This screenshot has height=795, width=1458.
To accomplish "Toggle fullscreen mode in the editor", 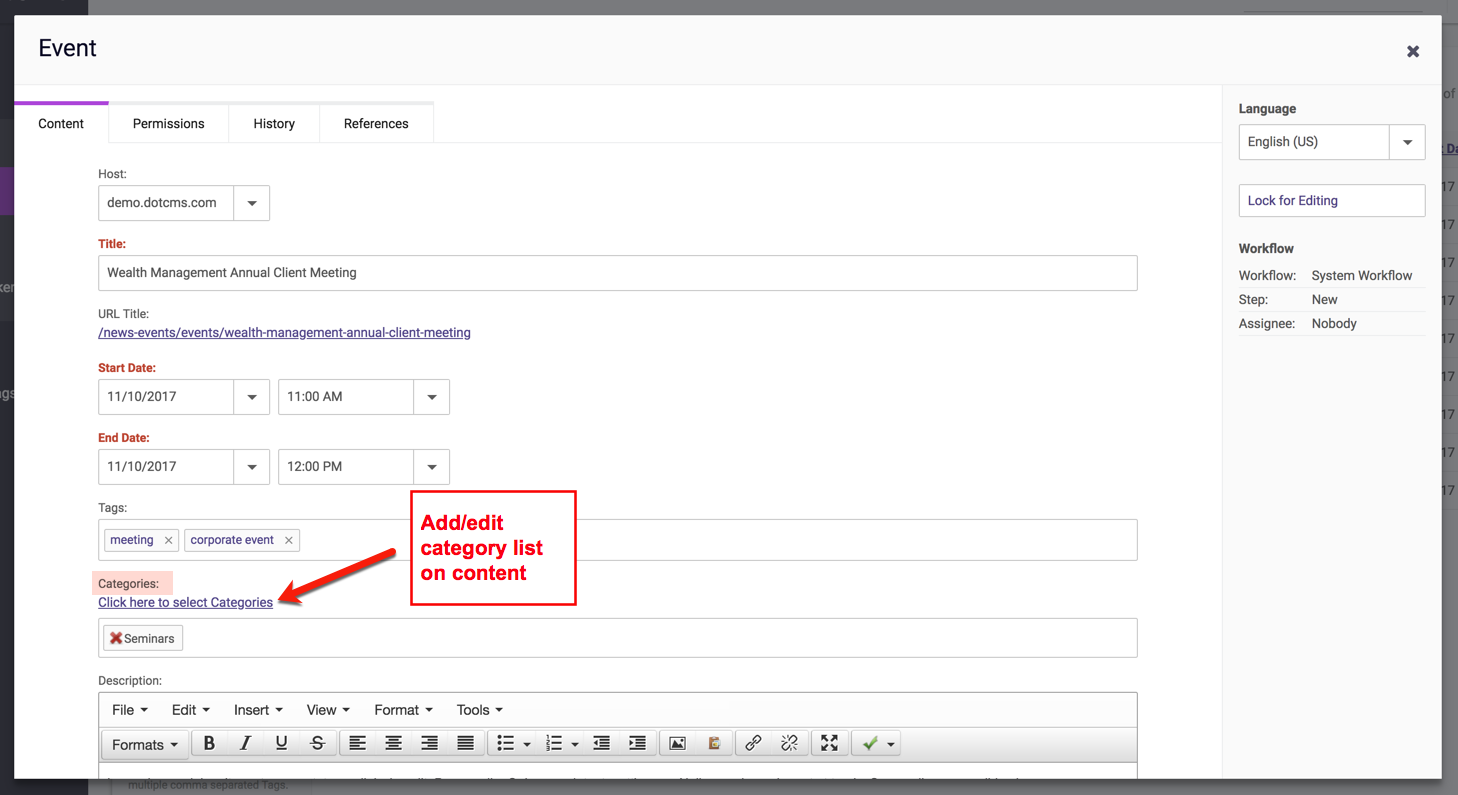I will coord(829,743).
